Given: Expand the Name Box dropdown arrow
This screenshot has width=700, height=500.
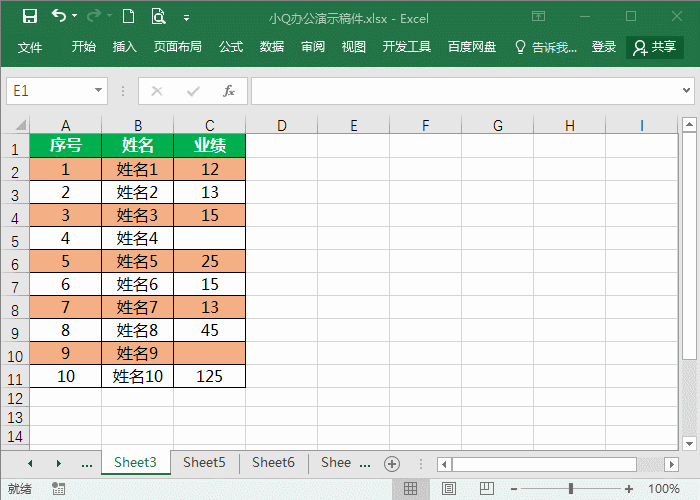Looking at the screenshot, I should point(99,91).
